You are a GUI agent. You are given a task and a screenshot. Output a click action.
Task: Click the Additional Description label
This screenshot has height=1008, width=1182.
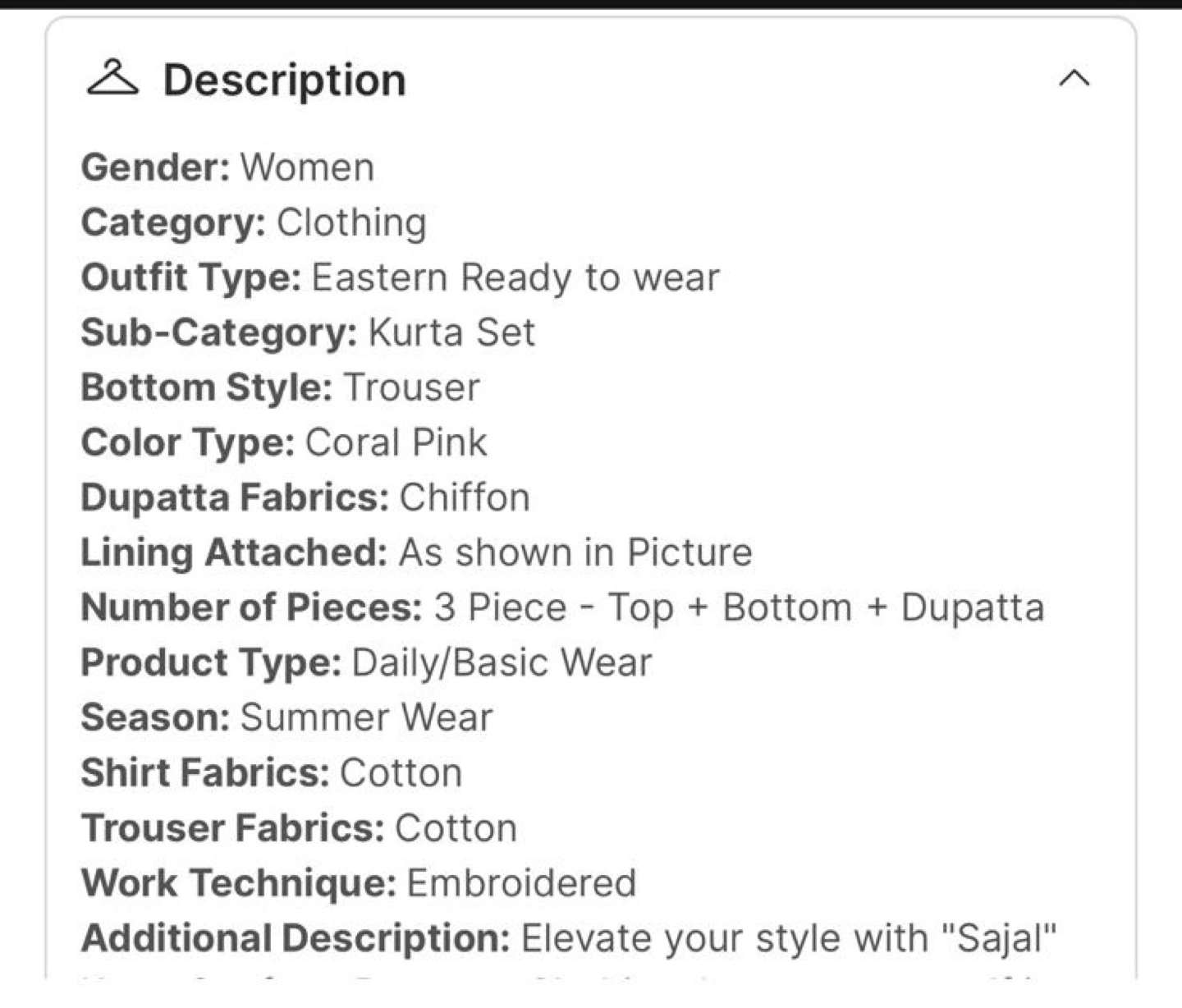click(295, 938)
